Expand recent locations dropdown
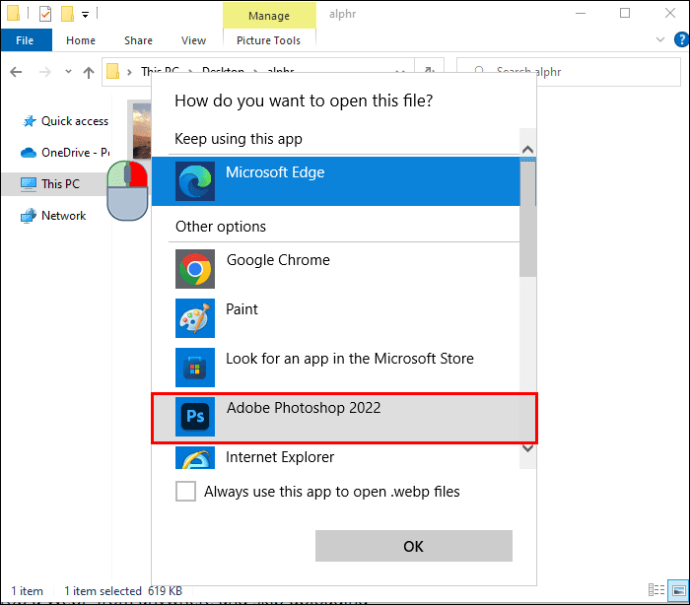Viewport: 690px width, 605px height. click(x=68, y=71)
